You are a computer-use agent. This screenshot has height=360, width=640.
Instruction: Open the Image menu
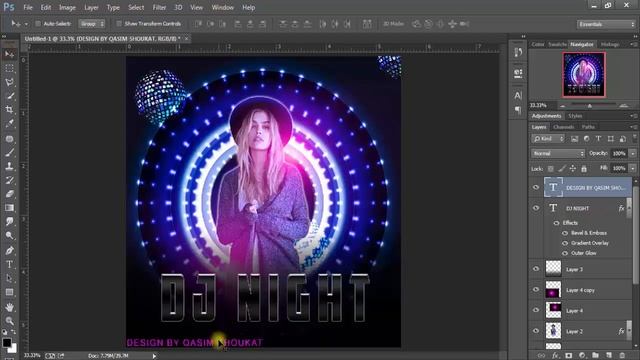67,7
